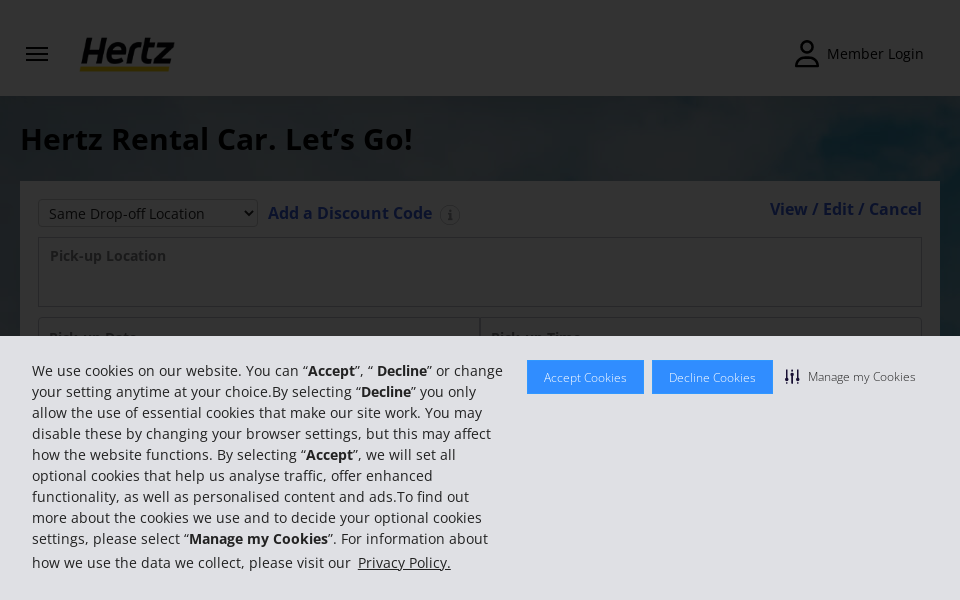Click the Member Login label
The width and height of the screenshot is (960, 600).
click(875, 53)
